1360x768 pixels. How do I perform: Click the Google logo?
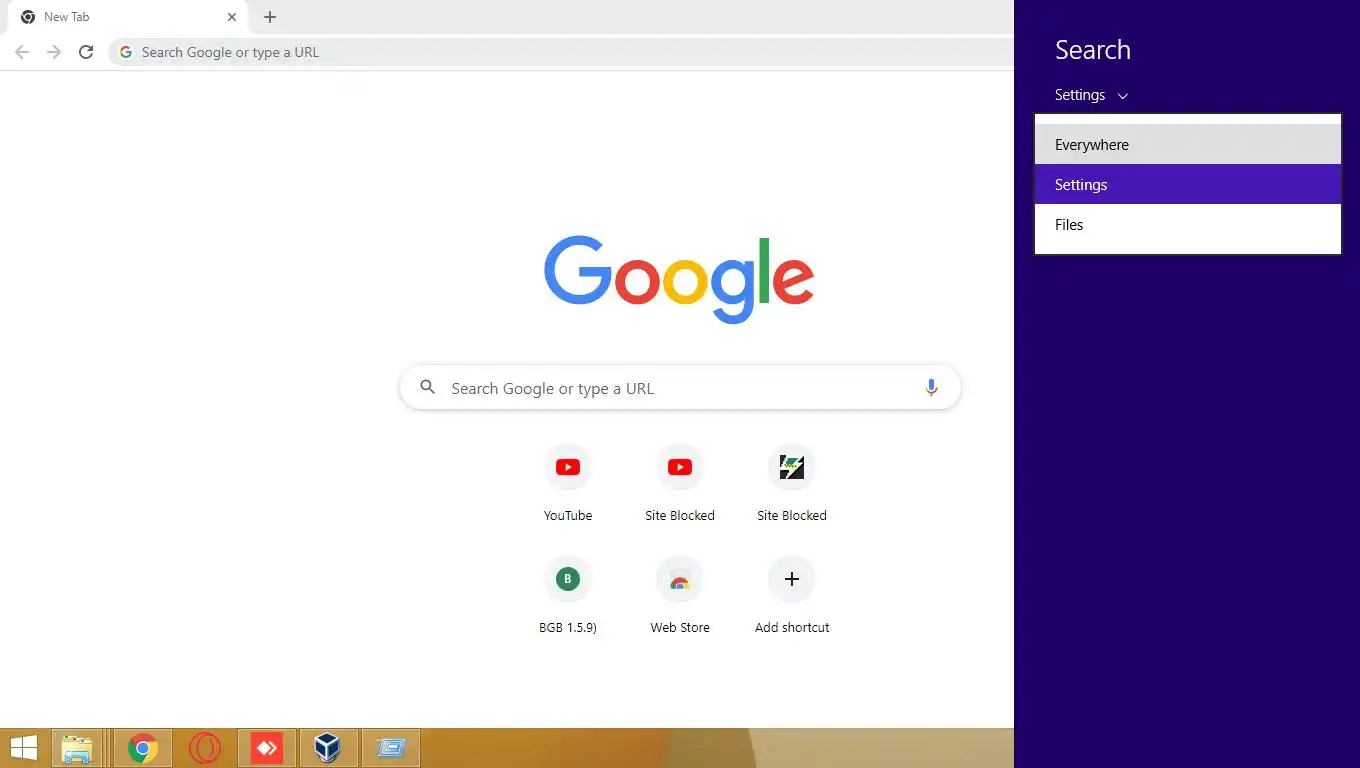(679, 278)
